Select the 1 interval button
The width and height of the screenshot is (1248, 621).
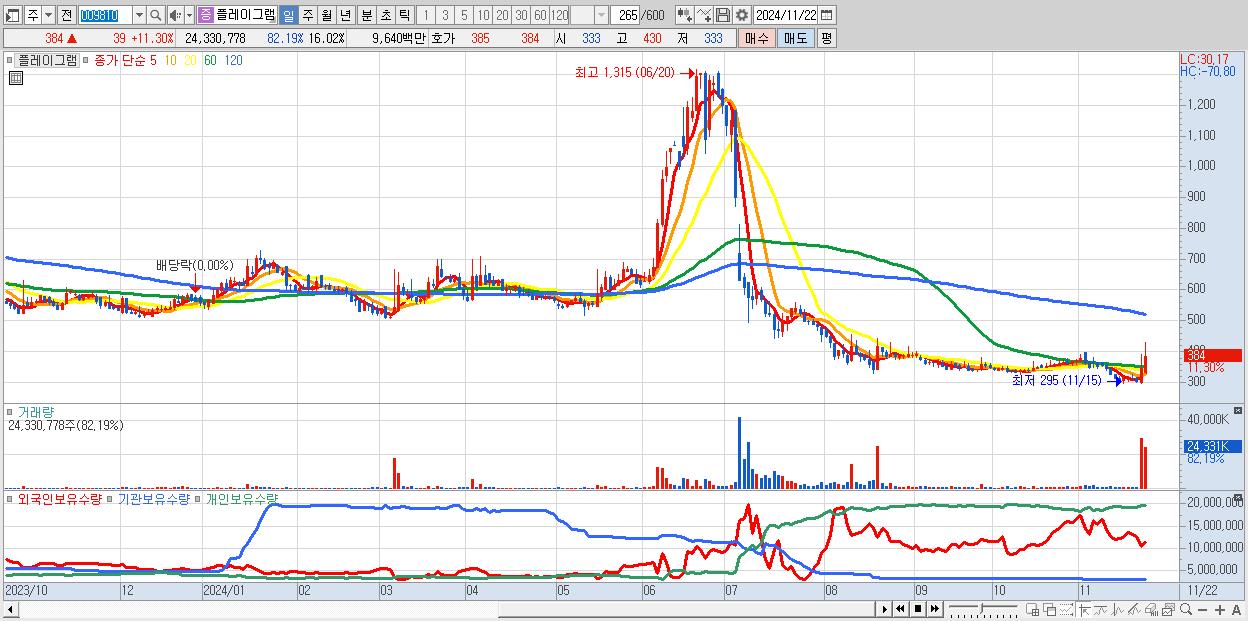(426, 15)
